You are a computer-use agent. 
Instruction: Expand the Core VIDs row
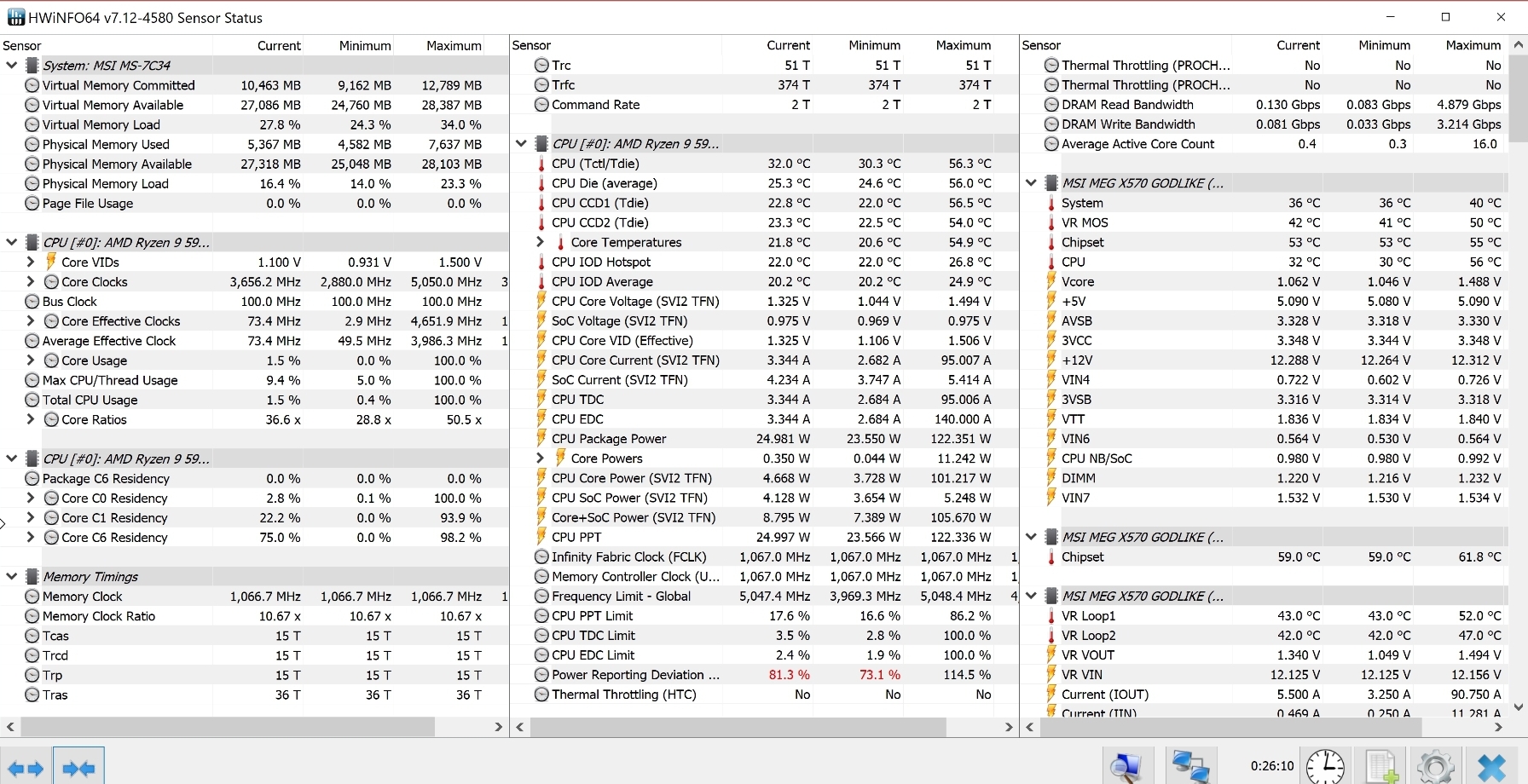31,262
